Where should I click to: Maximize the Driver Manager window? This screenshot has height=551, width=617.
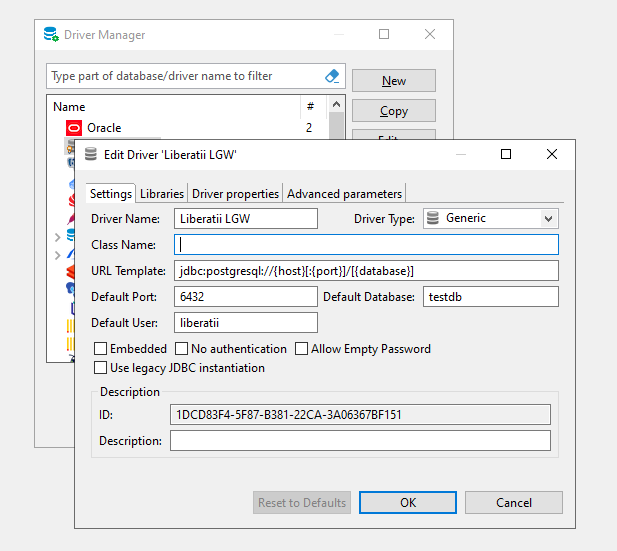(384, 34)
